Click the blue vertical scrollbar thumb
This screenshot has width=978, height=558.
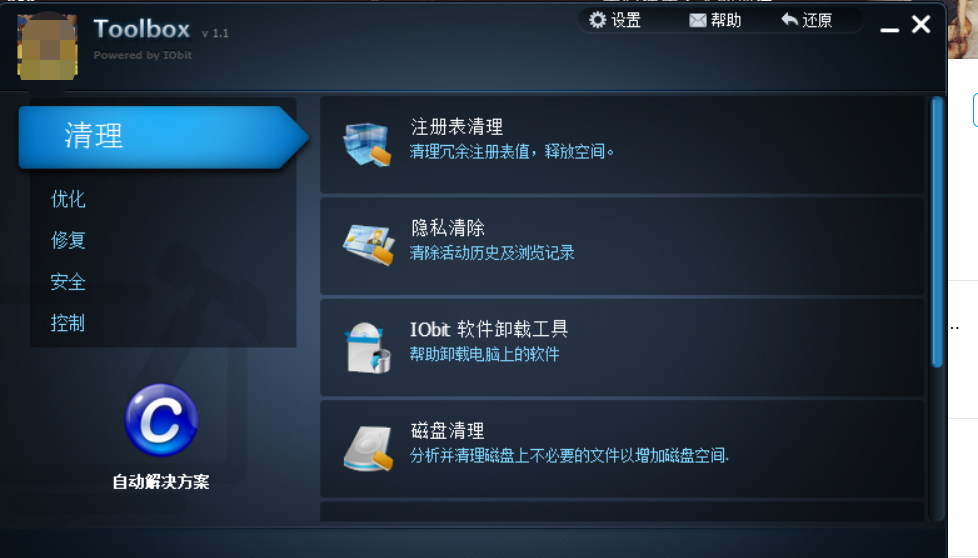point(936,232)
